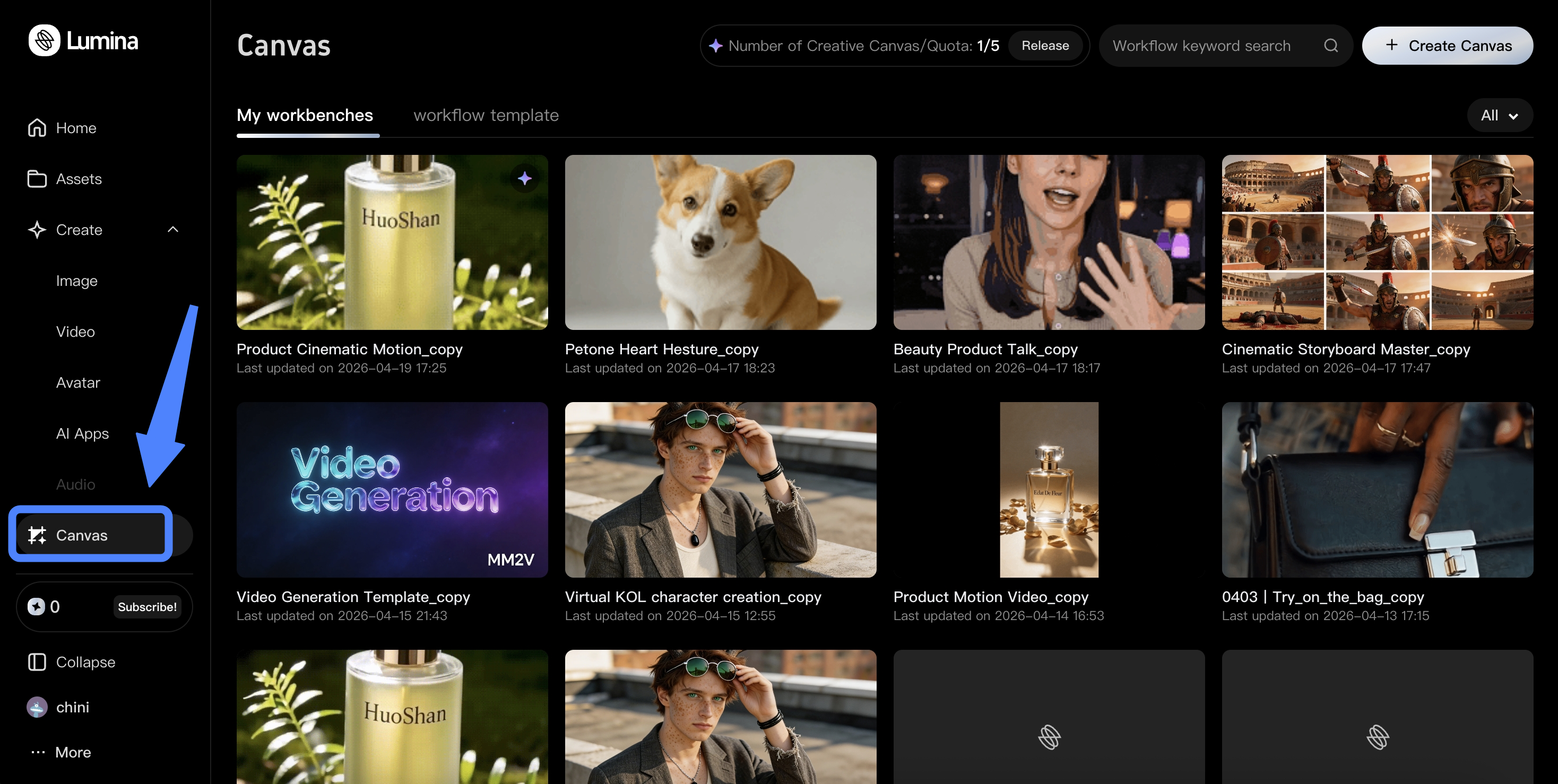Viewport: 1558px width, 784px height.
Task: Open the 0403 Try_on_the_bag_copy thumbnail
Action: tap(1377, 490)
